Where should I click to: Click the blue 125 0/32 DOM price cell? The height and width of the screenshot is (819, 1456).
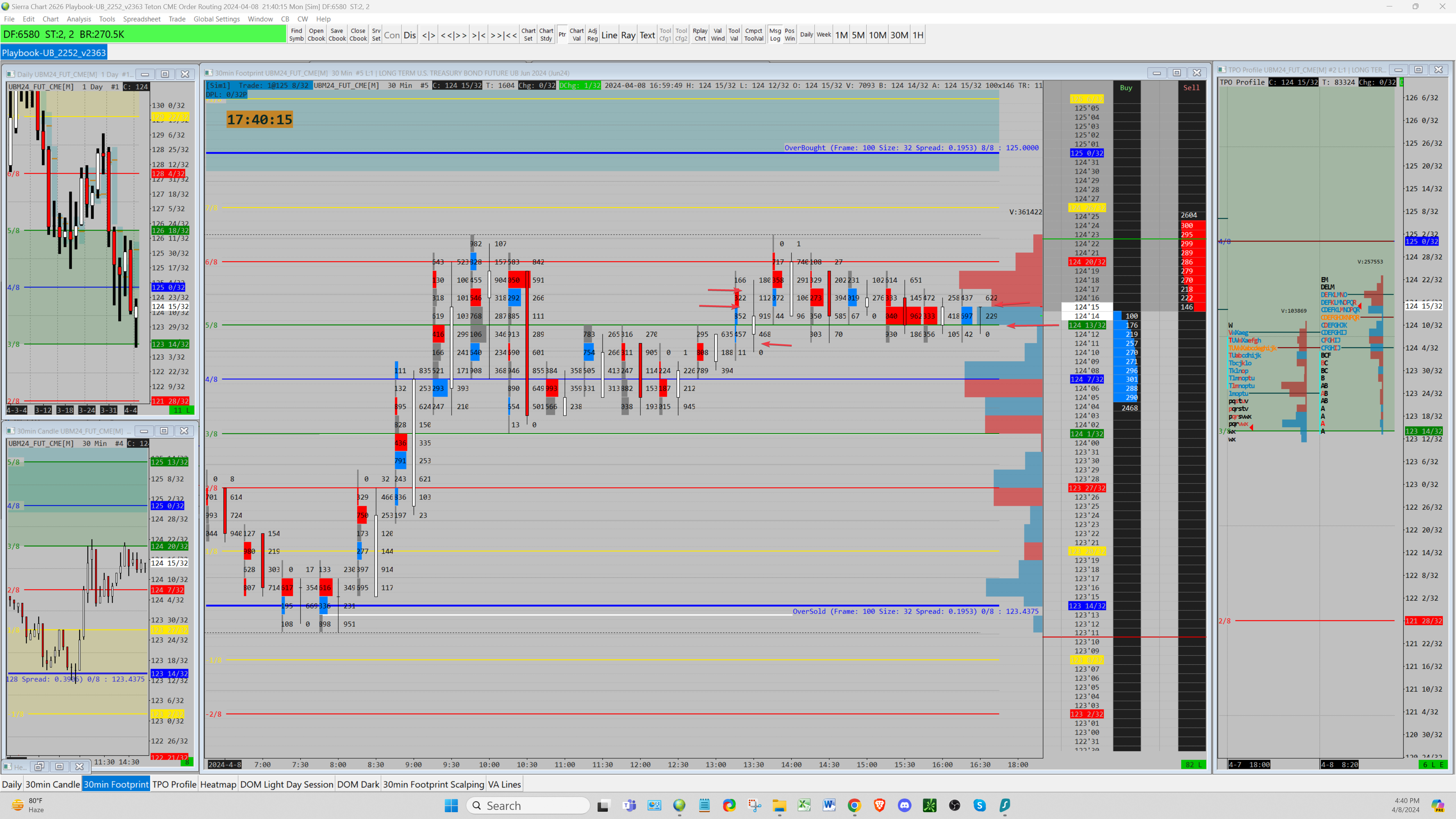coord(1086,153)
